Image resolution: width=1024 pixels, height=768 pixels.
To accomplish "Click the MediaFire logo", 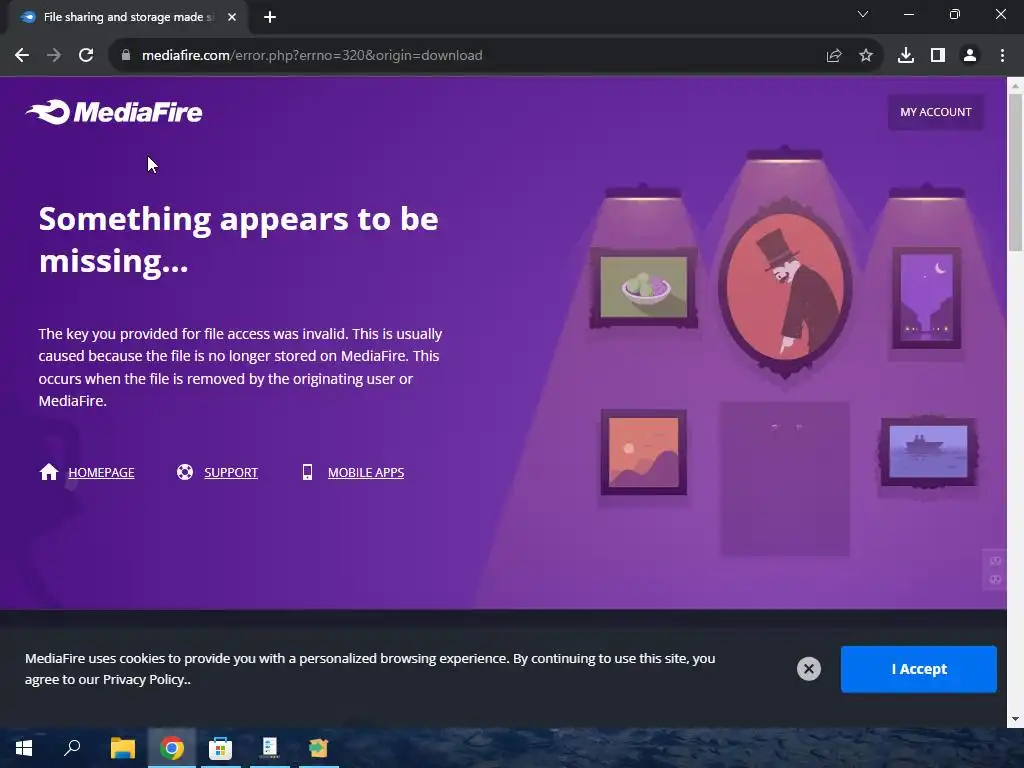I will 114,112.
